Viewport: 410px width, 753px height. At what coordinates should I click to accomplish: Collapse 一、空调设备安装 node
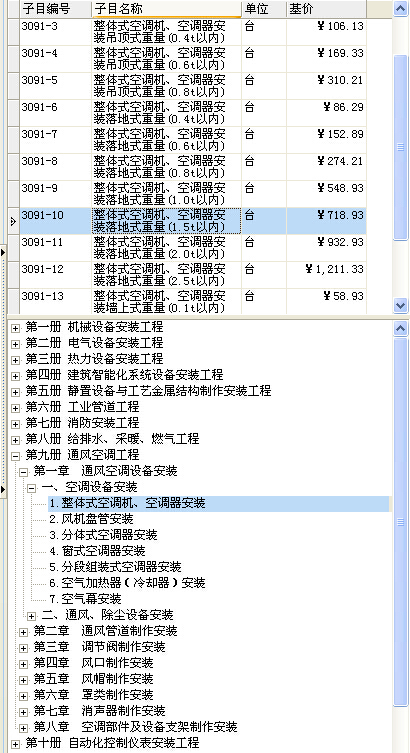pyautogui.click(x=32, y=488)
